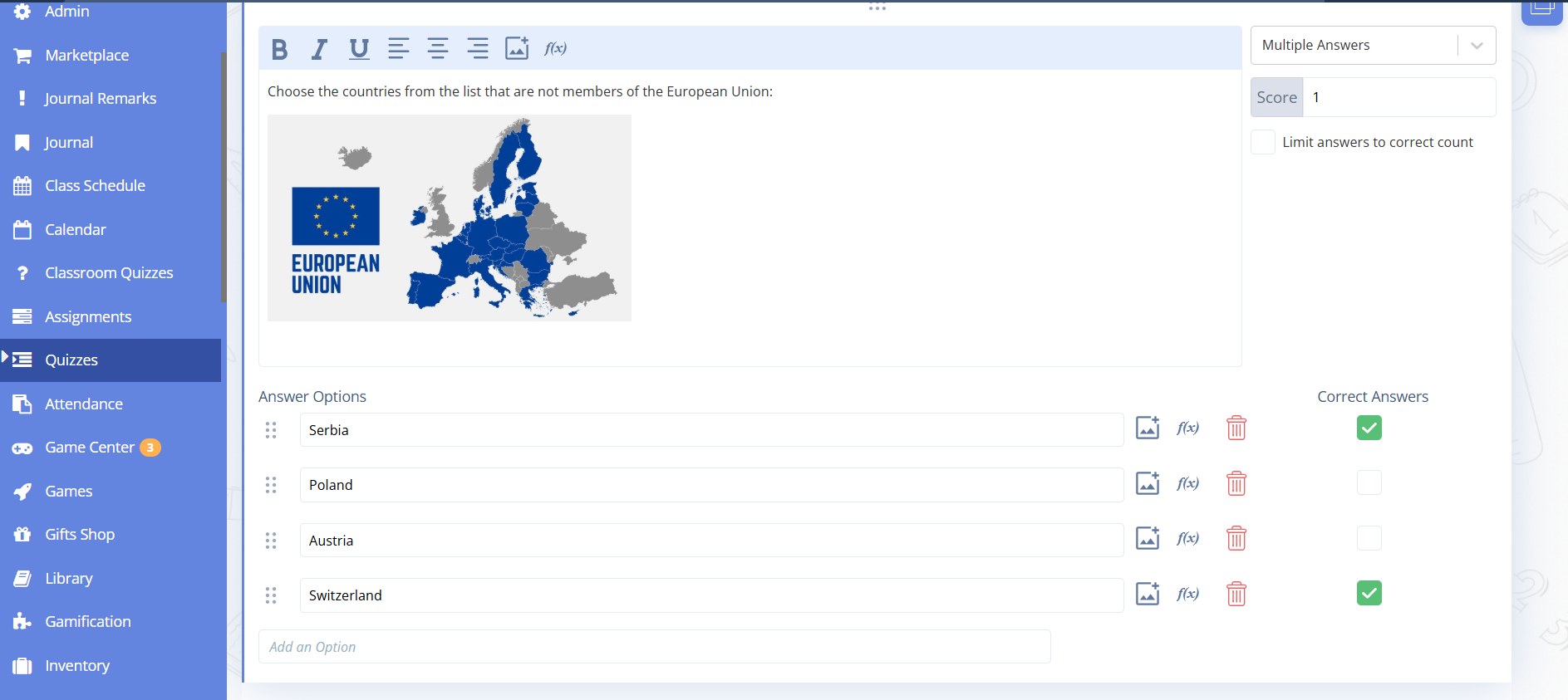Image resolution: width=1568 pixels, height=700 pixels.
Task: Click the Add an Option field
Action: pos(654,647)
